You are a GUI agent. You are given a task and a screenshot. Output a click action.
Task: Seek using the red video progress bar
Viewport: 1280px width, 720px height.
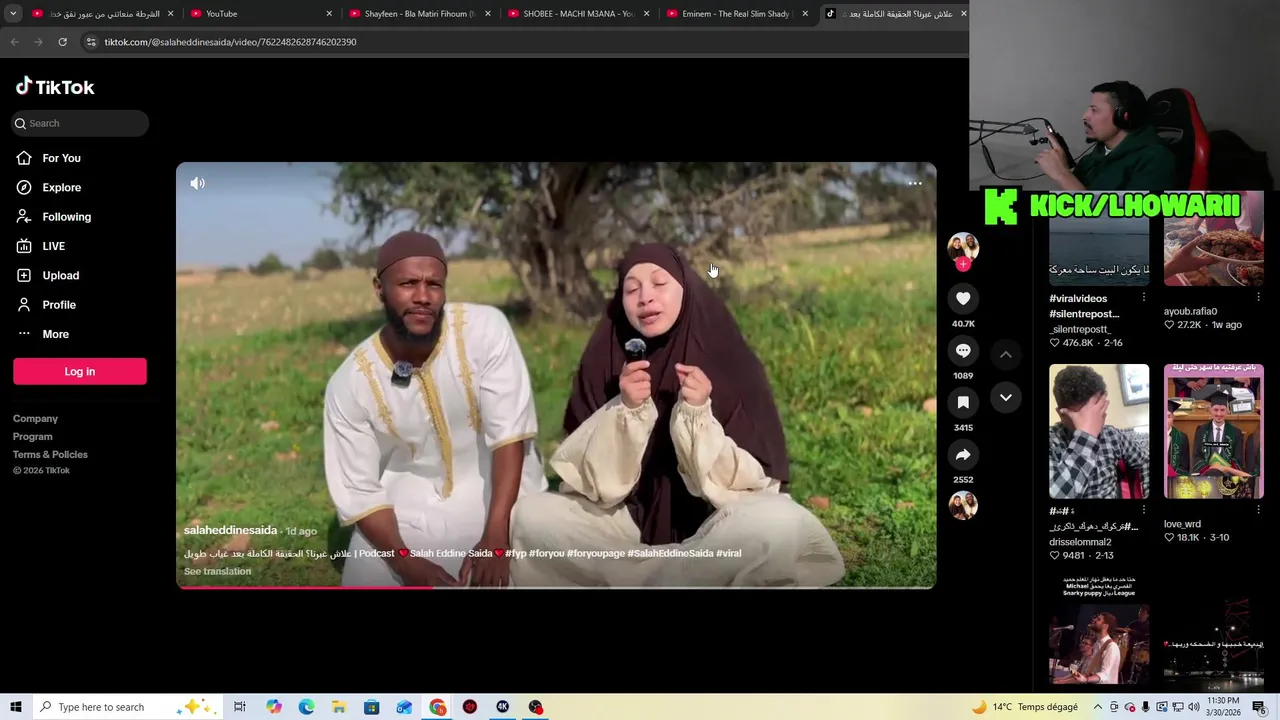556,587
